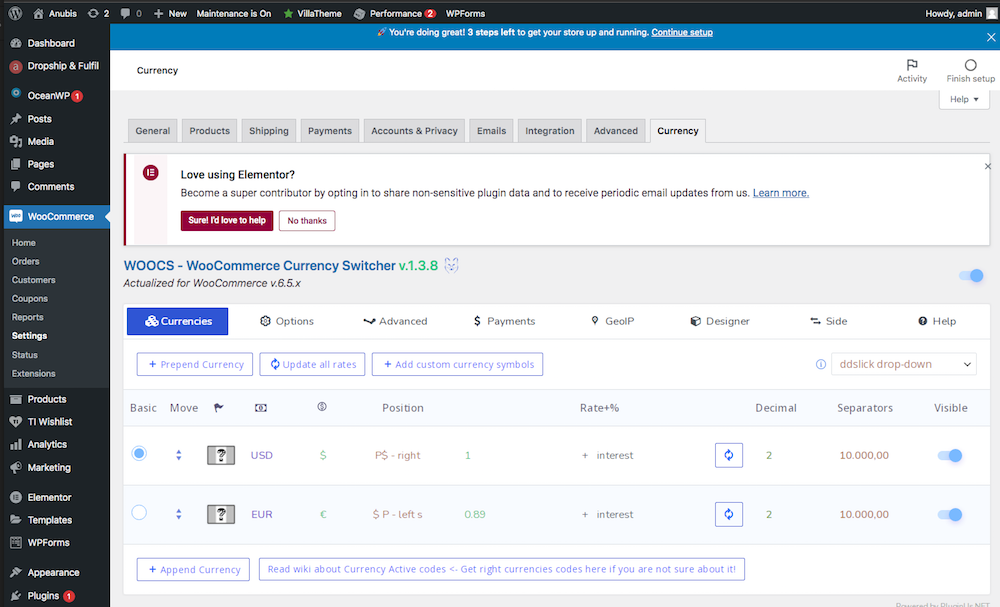Image resolution: width=1000 pixels, height=607 pixels.
Task: Click the Append Currency button
Action: coord(193,569)
